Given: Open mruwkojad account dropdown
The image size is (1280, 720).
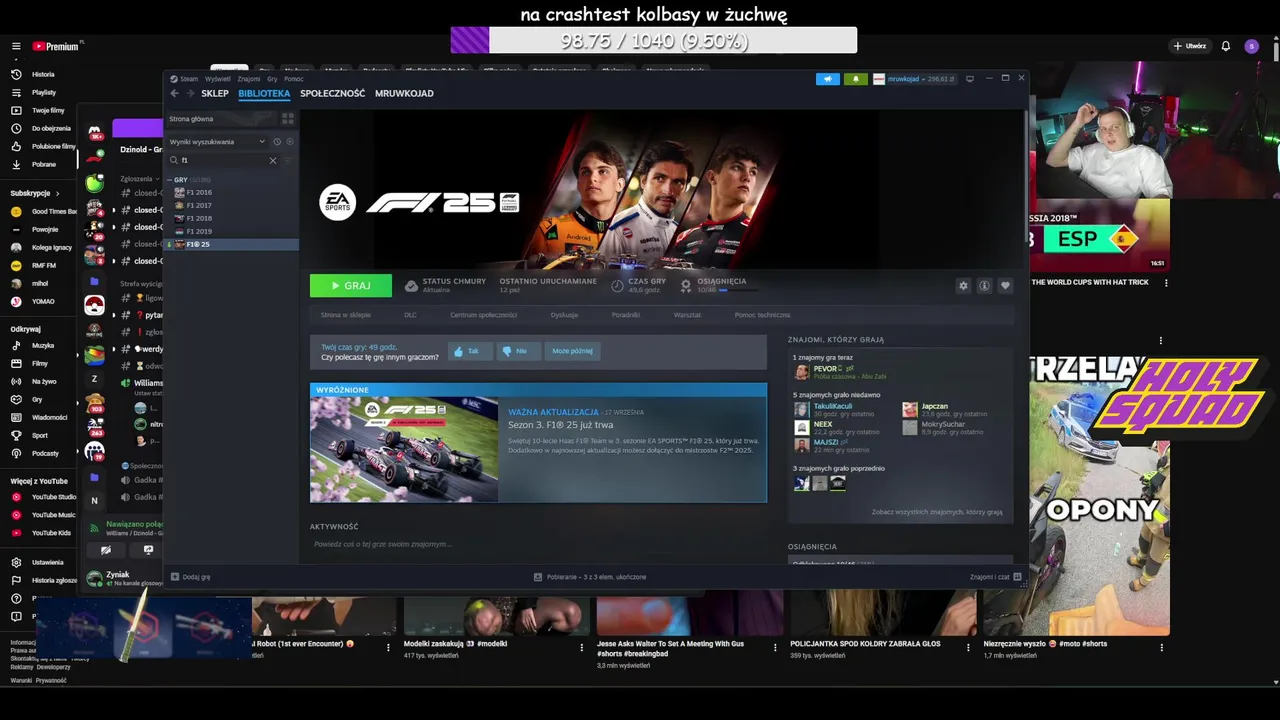Looking at the screenshot, I should 913,79.
